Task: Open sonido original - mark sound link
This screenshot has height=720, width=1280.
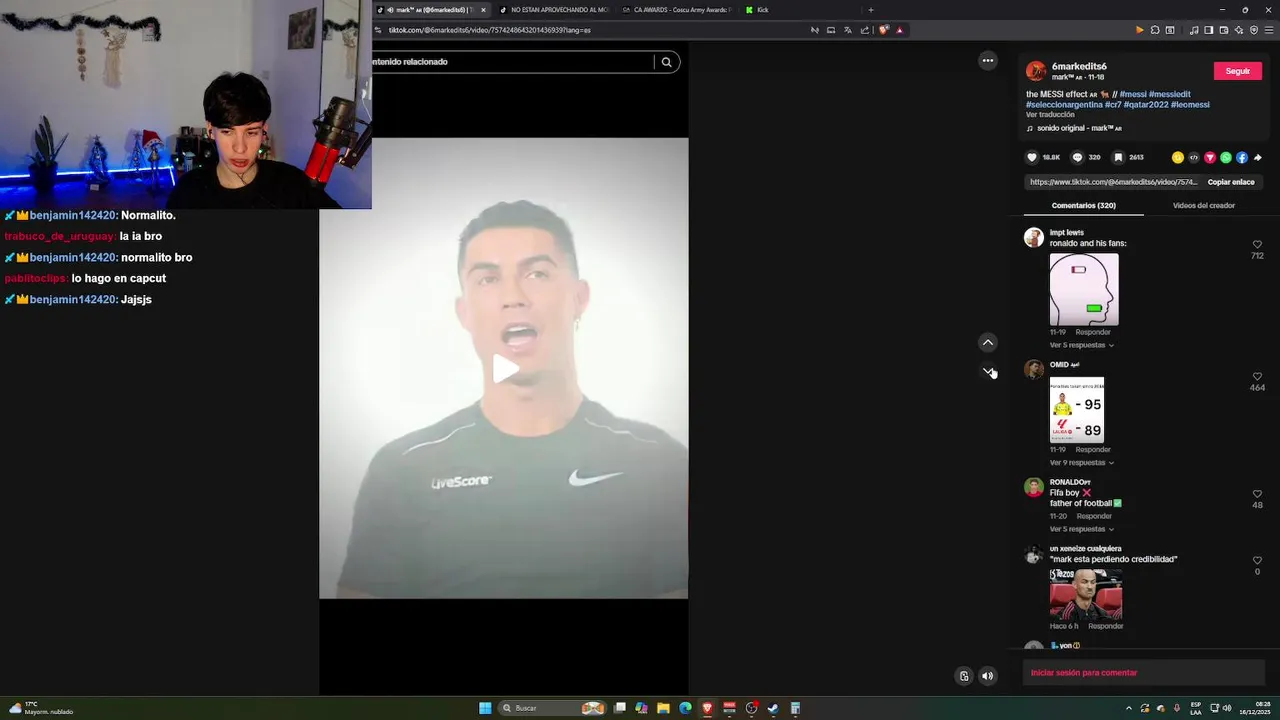Action: (x=1079, y=129)
